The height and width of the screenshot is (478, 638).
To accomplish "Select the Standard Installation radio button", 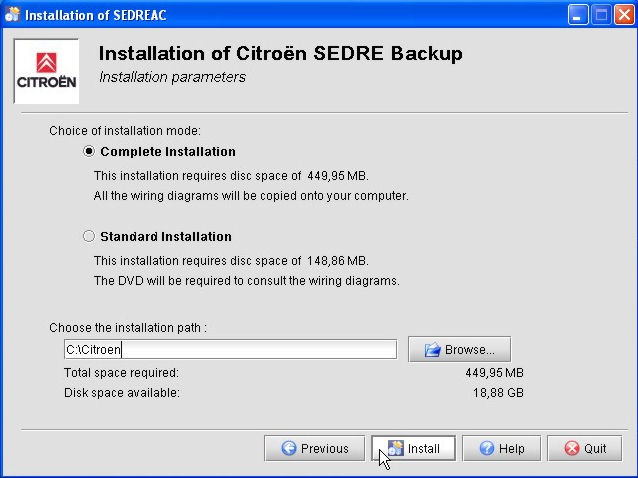I will pyautogui.click(x=89, y=237).
